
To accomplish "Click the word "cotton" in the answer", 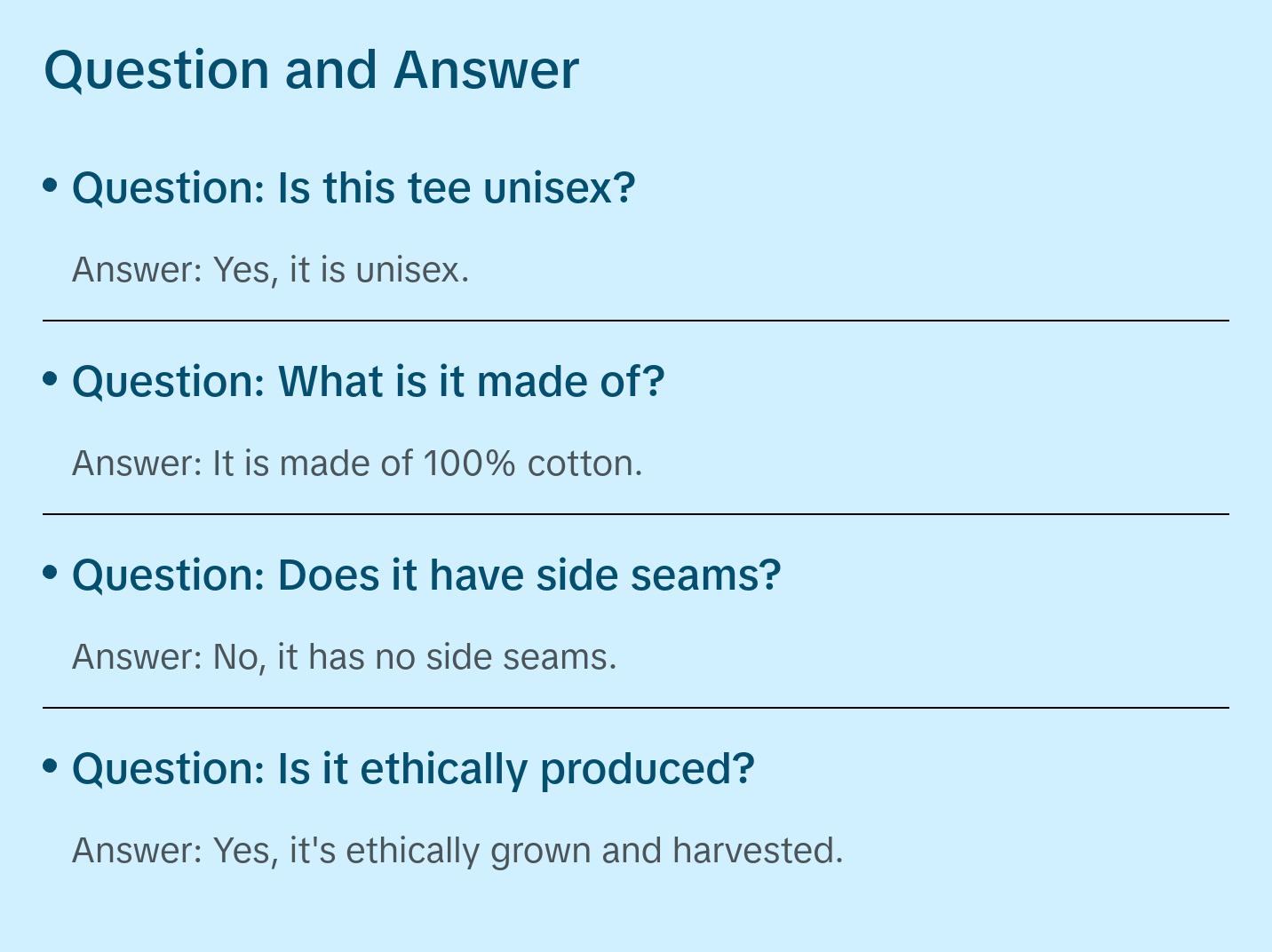I will tap(580, 464).
